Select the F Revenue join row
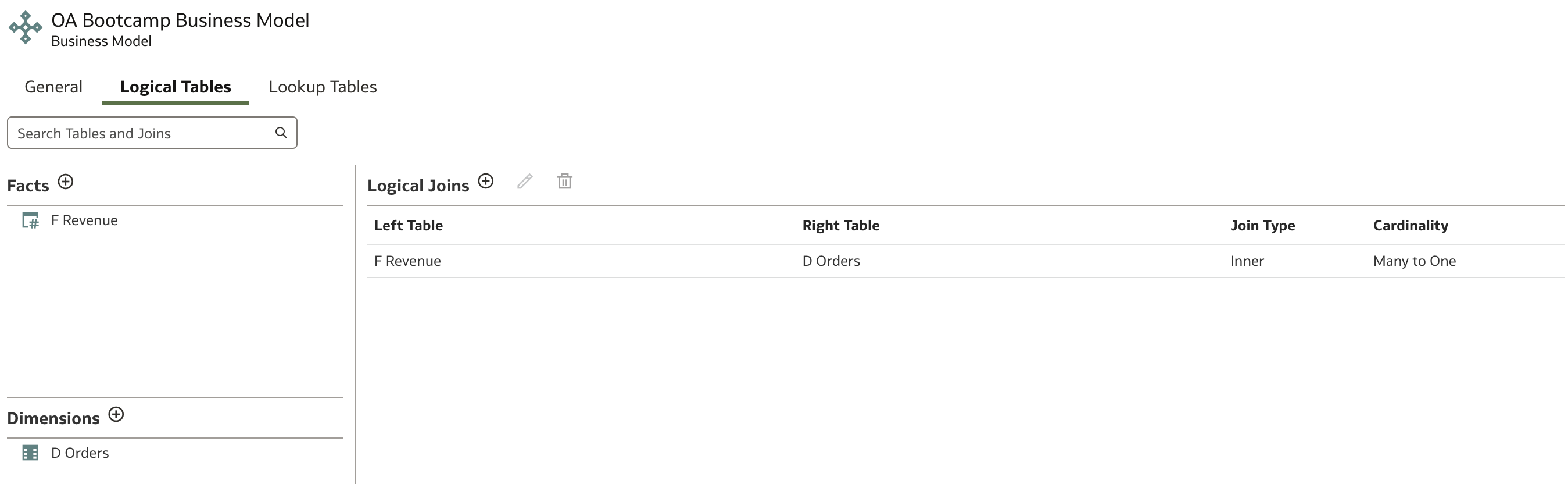This screenshot has width=1568, height=484. click(x=965, y=261)
